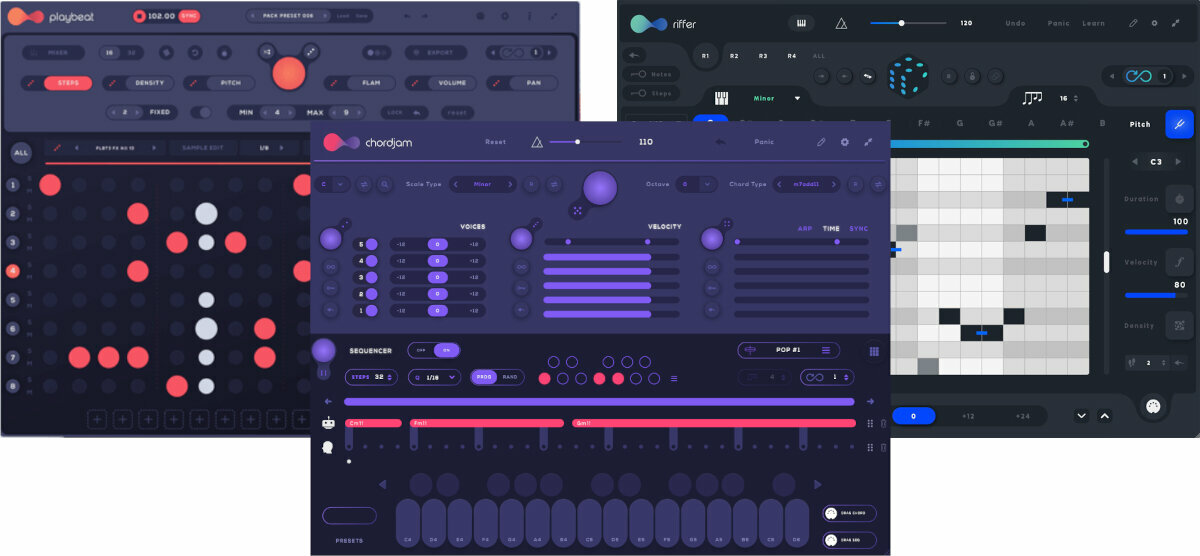Viewport: 1200px width, 556px height.
Task: Select the R3 riff slot in Riffer
Action: (x=763, y=56)
